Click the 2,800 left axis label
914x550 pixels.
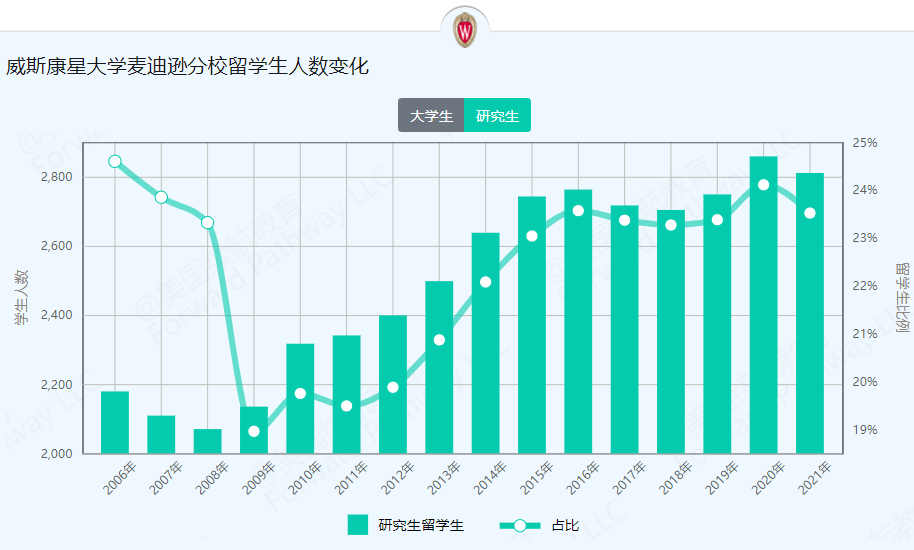(x=57, y=177)
